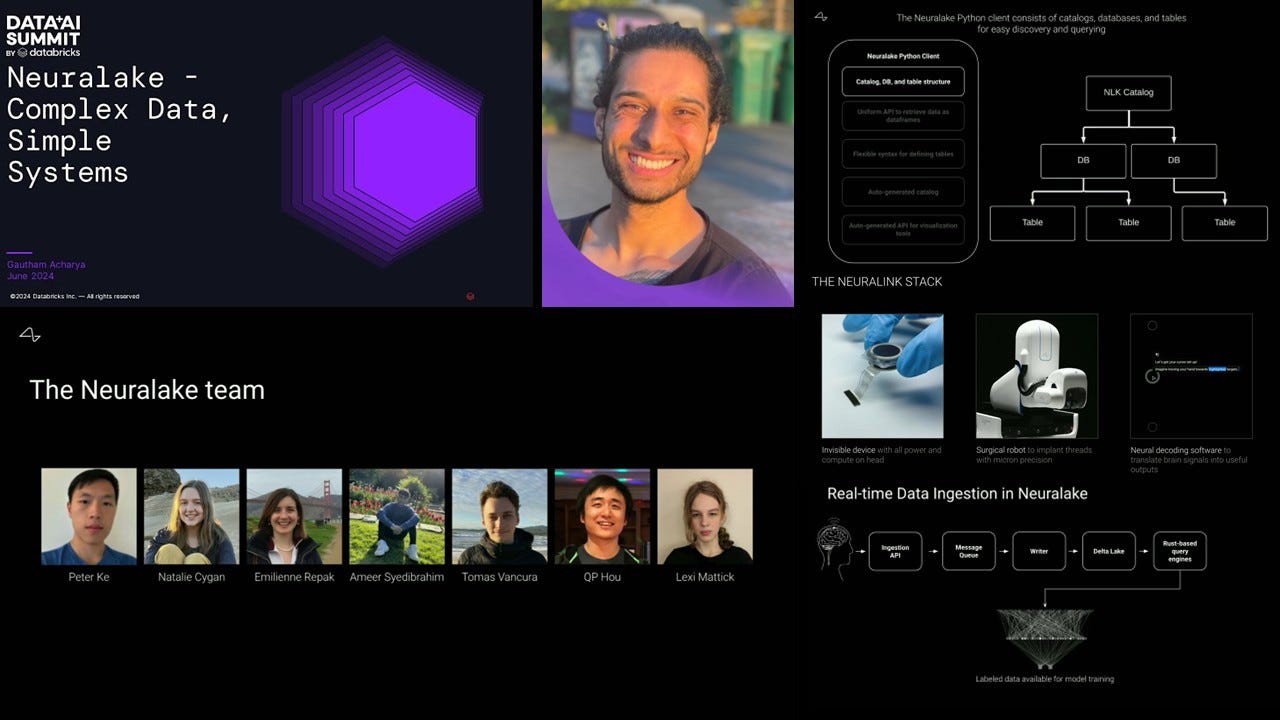Open the surgical robot photo

(1037, 376)
